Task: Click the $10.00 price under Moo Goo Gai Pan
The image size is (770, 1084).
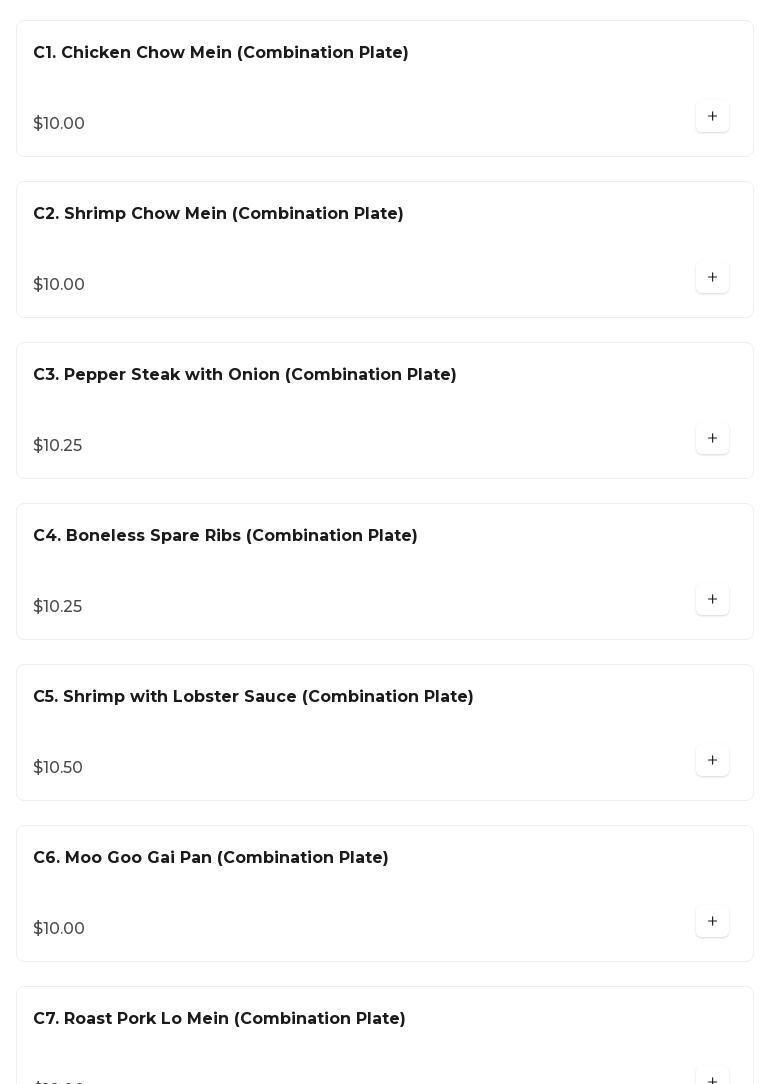Action: coord(59,928)
